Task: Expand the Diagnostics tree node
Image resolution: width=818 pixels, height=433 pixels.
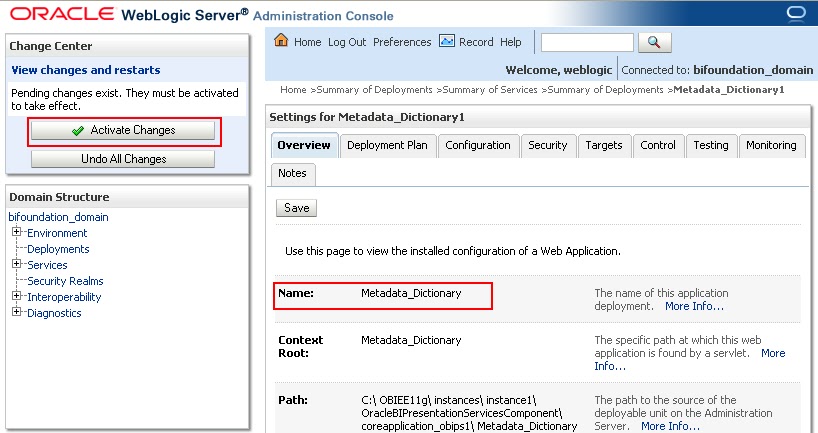Action: [x=16, y=311]
